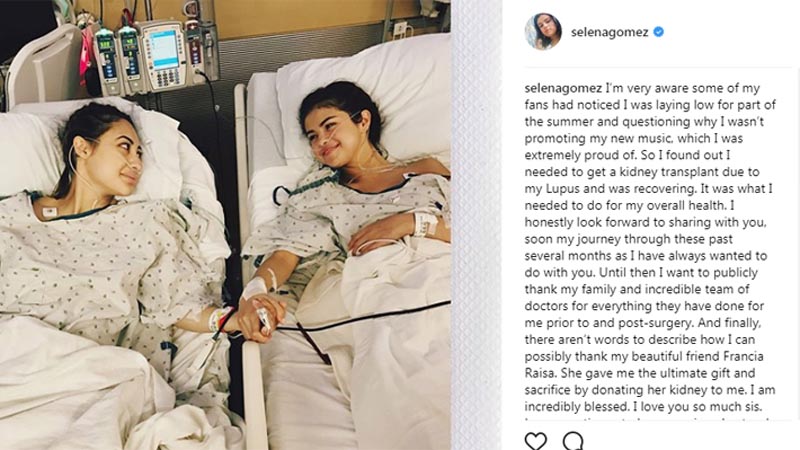Open the circular profile avatar
This screenshot has height=450, width=800.
543,32
